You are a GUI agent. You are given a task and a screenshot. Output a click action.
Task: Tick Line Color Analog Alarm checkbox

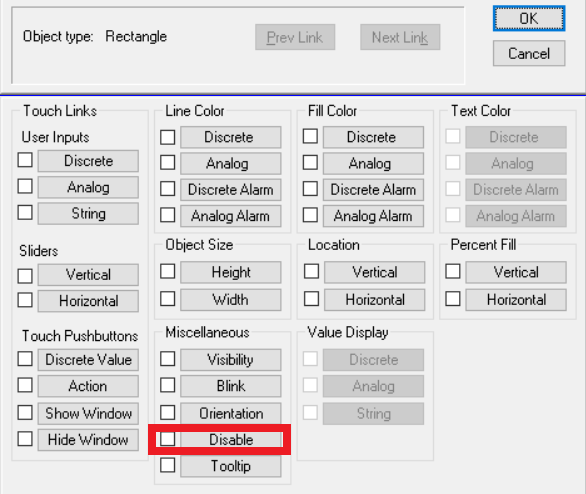pos(167,215)
